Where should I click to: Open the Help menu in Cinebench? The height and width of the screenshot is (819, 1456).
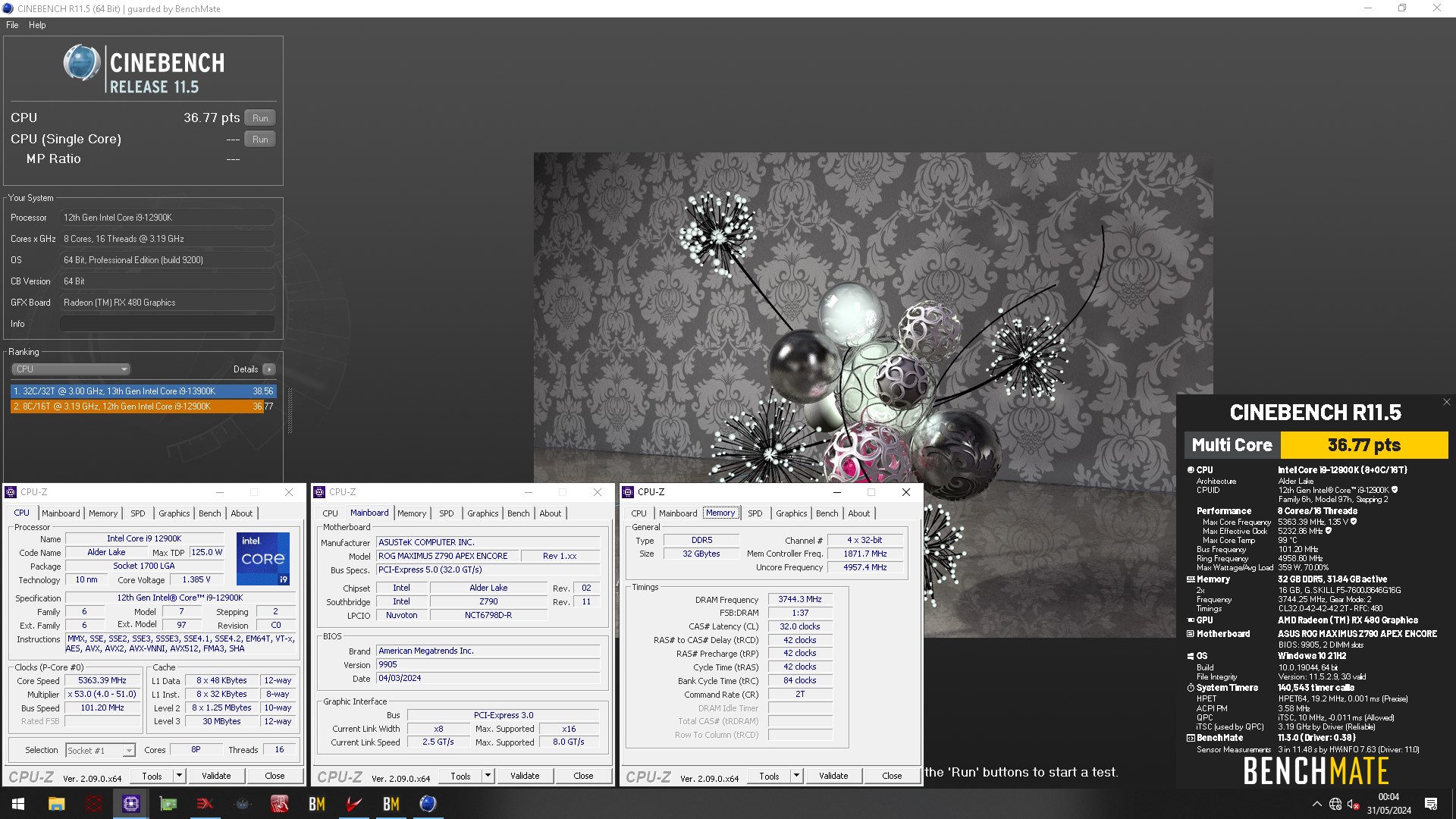pos(37,25)
